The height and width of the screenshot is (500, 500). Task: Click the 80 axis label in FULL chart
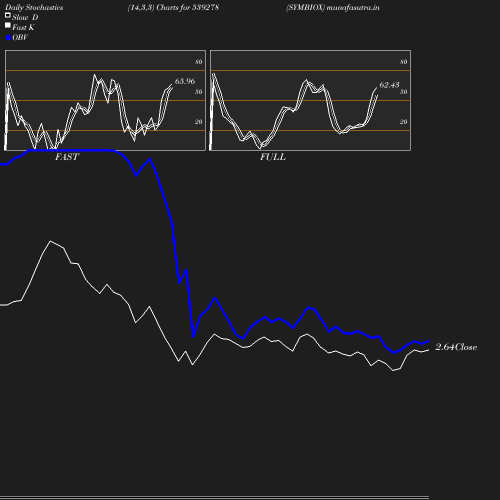click(x=404, y=62)
